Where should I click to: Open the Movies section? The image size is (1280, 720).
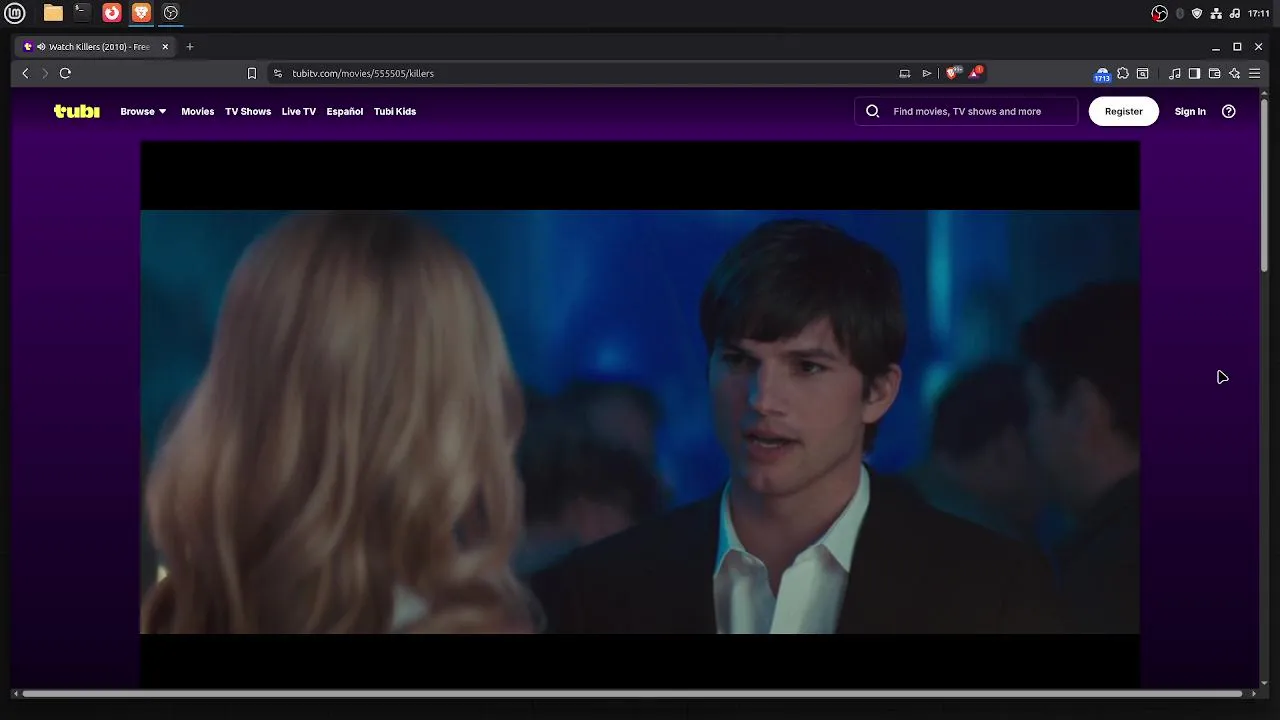[x=197, y=111]
